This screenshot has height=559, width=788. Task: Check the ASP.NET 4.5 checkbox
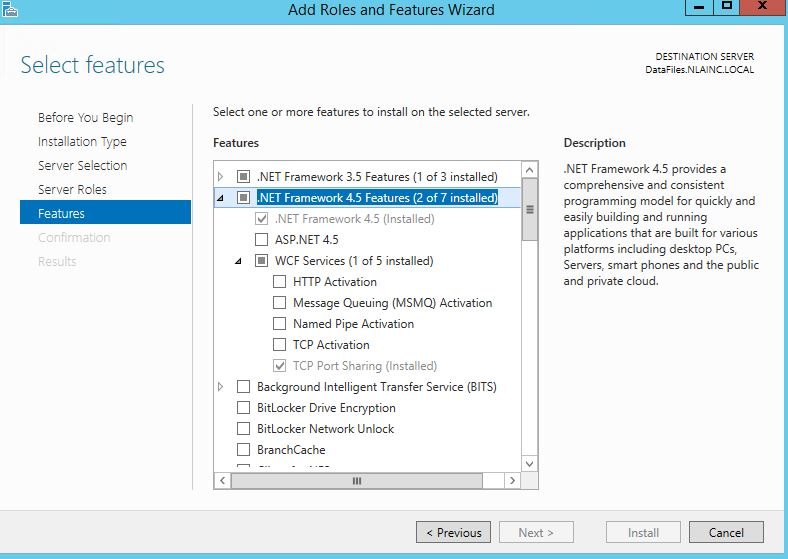point(261,239)
